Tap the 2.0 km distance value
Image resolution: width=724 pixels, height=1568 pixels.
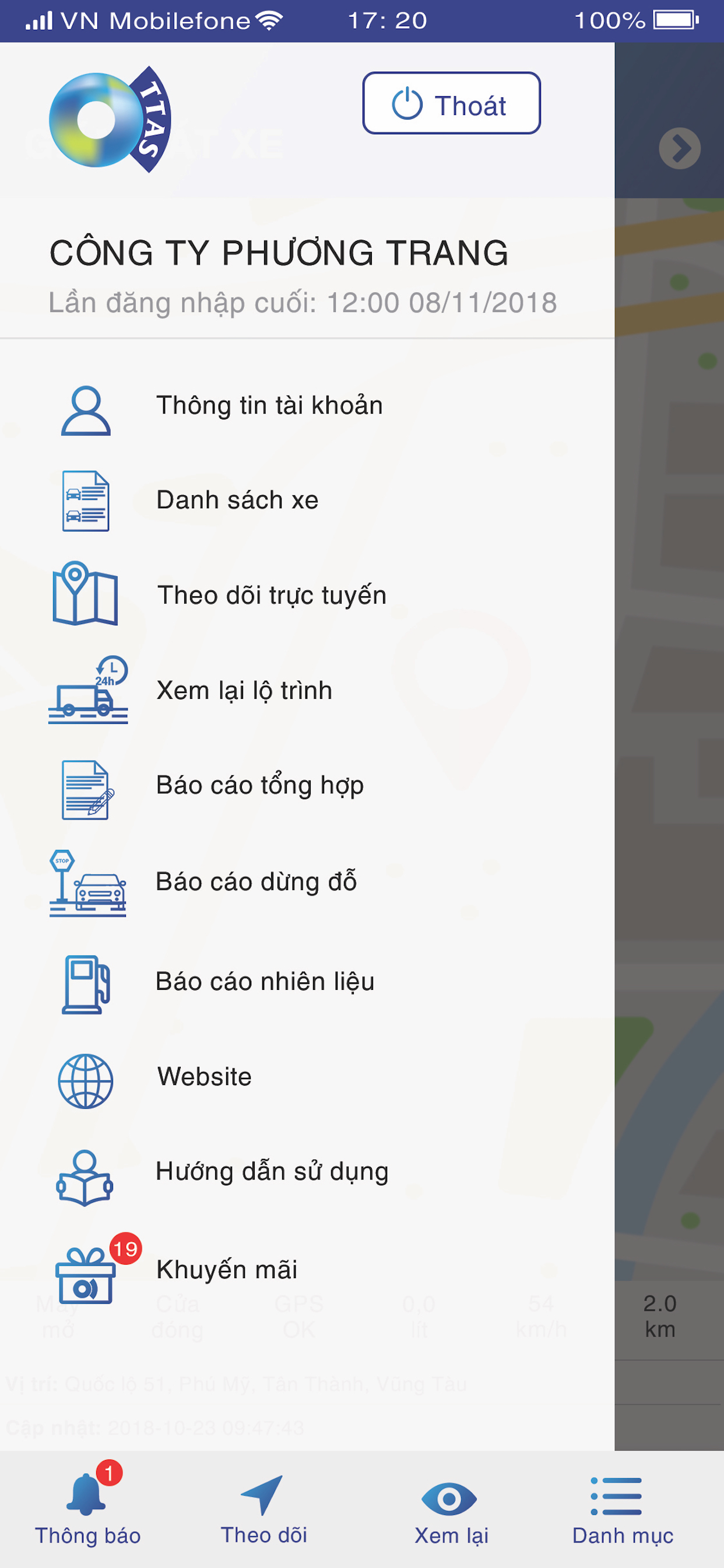tap(660, 1317)
